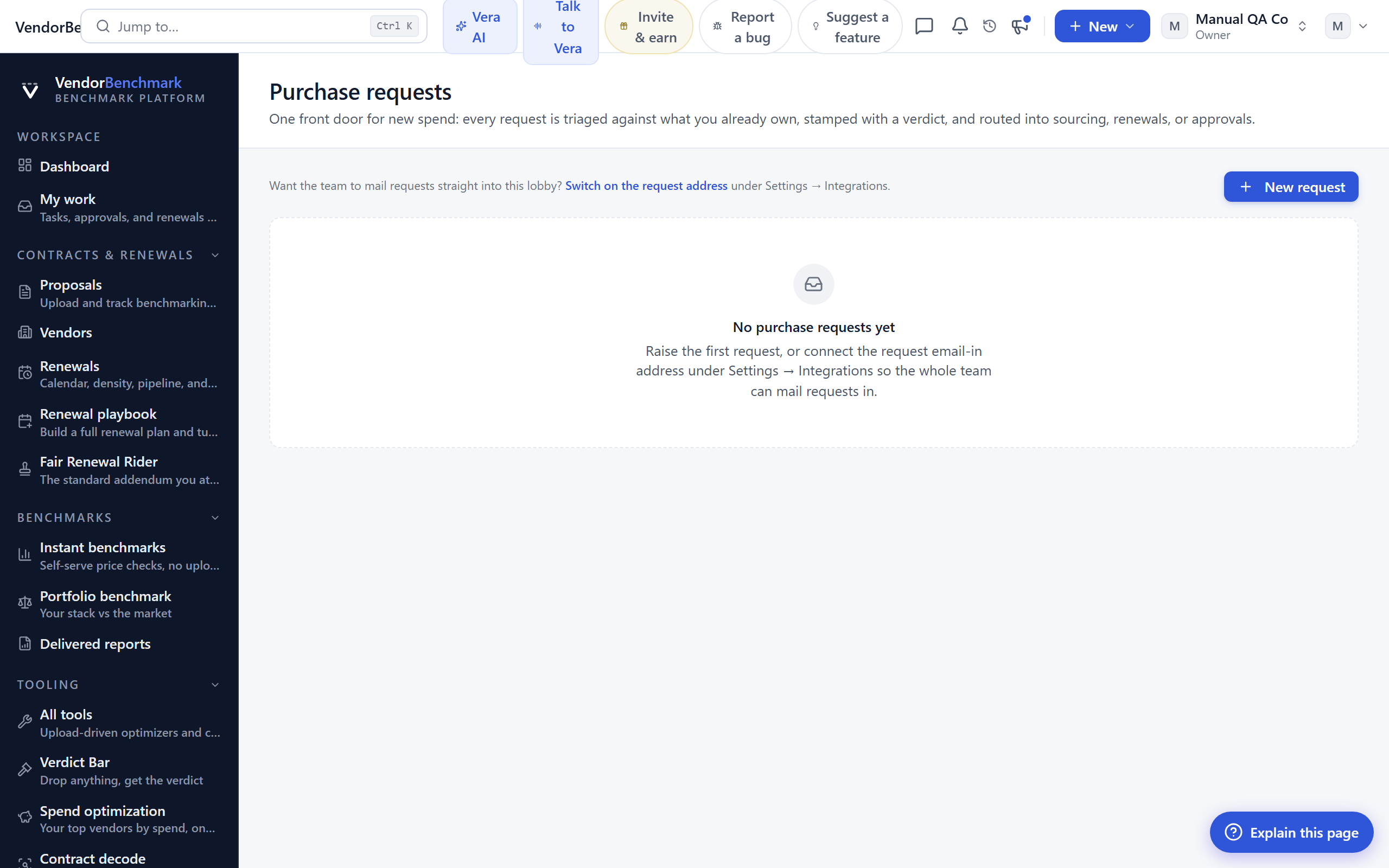This screenshot has width=1389, height=868.
Task: Open Delivered reports in the sidebar
Action: tap(119, 644)
